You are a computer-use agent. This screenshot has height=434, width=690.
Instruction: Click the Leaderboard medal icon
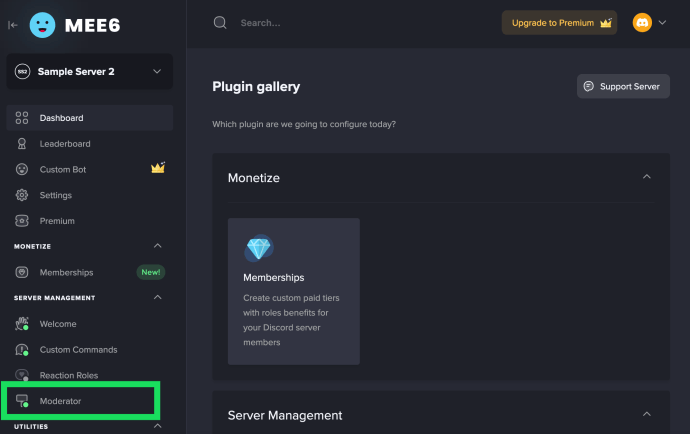click(x=22, y=143)
